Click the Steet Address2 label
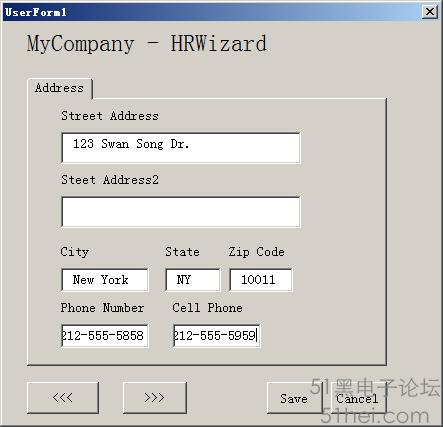The width and height of the screenshot is (443, 427). pyautogui.click(x=110, y=180)
